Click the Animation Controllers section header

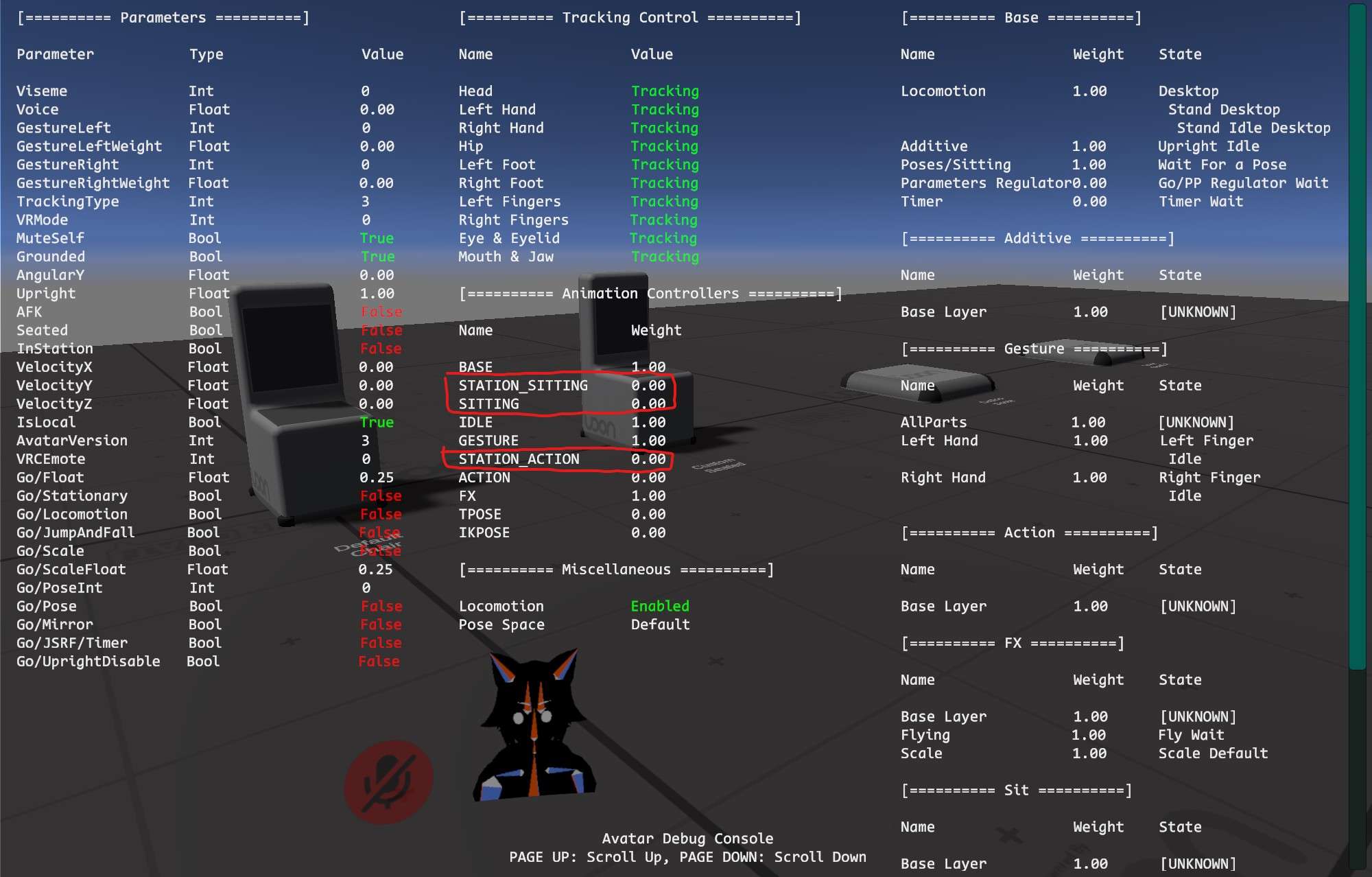point(650,294)
